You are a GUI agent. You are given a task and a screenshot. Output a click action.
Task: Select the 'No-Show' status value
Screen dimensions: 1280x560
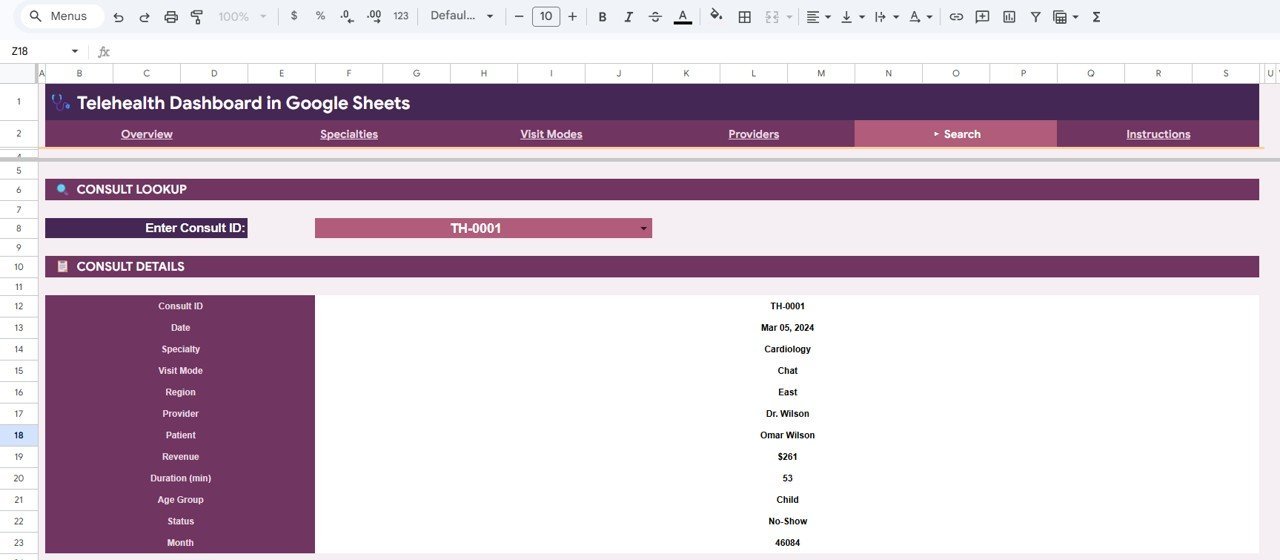pos(787,521)
